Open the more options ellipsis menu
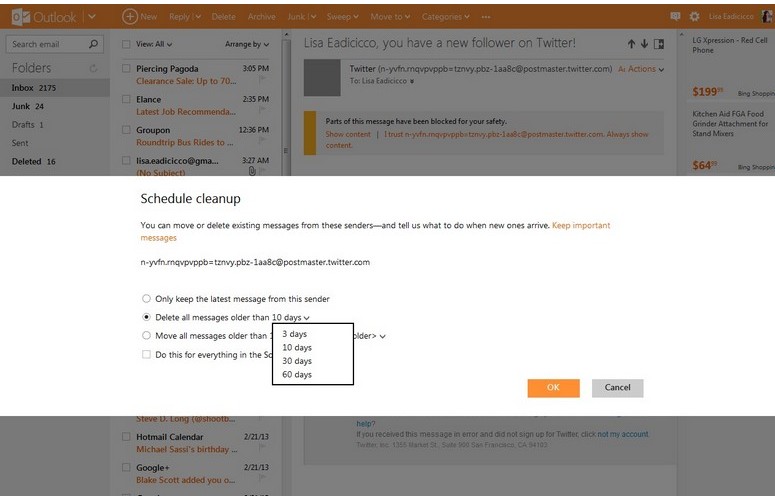 coord(486,16)
